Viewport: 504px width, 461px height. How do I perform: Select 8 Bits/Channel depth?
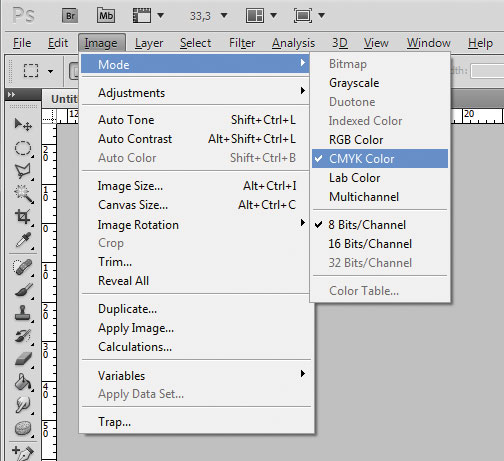coord(380,225)
